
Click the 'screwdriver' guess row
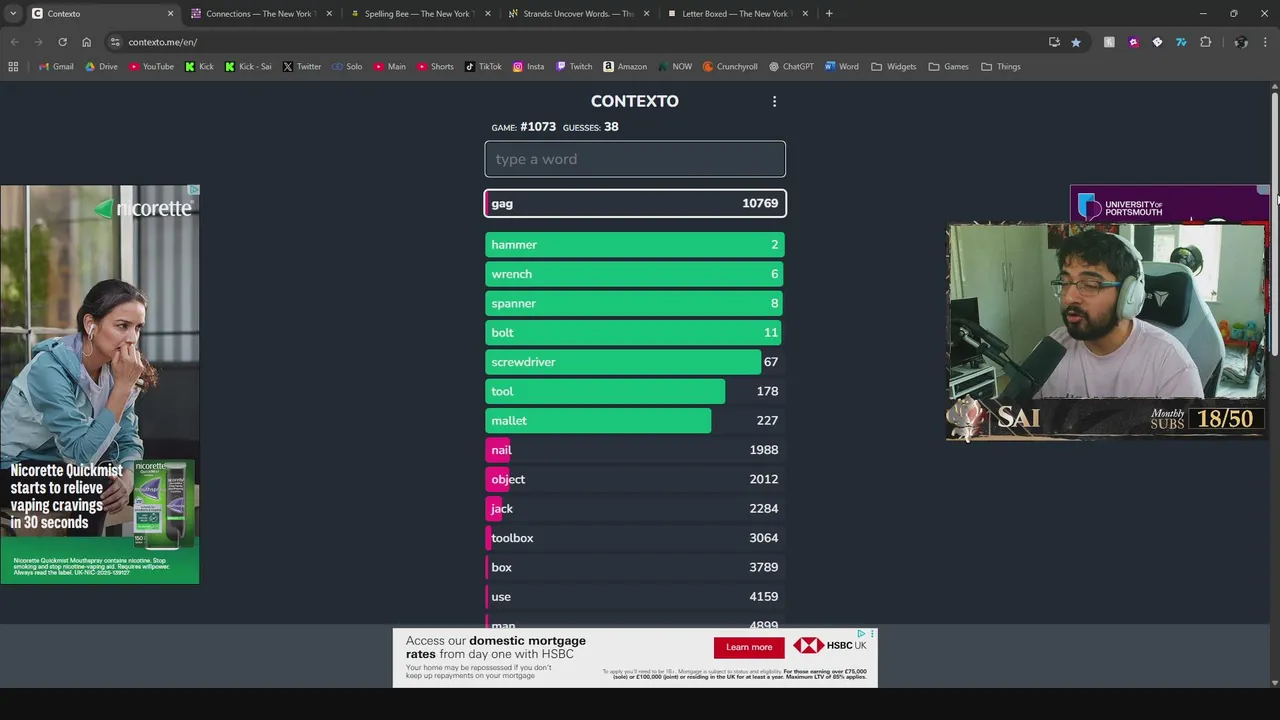click(635, 362)
